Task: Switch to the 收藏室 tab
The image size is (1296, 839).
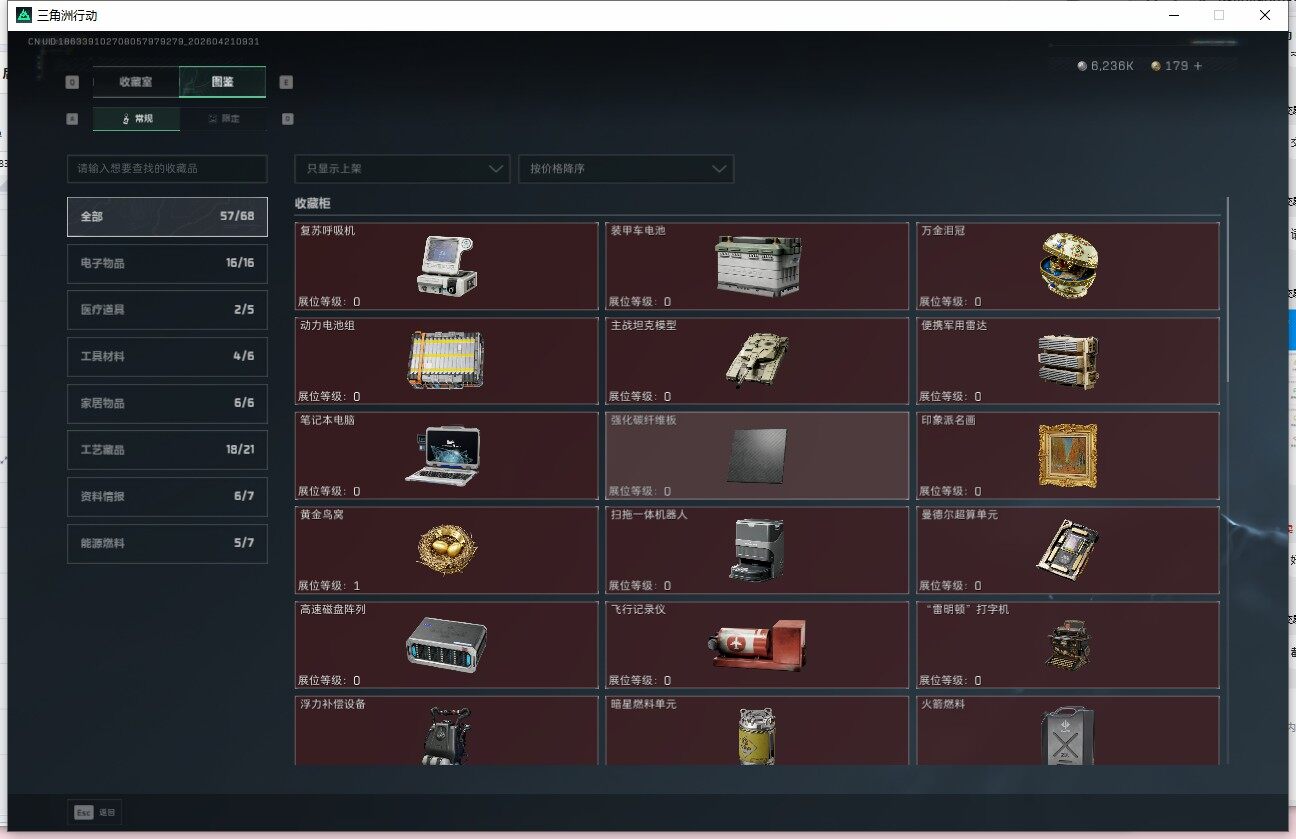Action: 136,82
